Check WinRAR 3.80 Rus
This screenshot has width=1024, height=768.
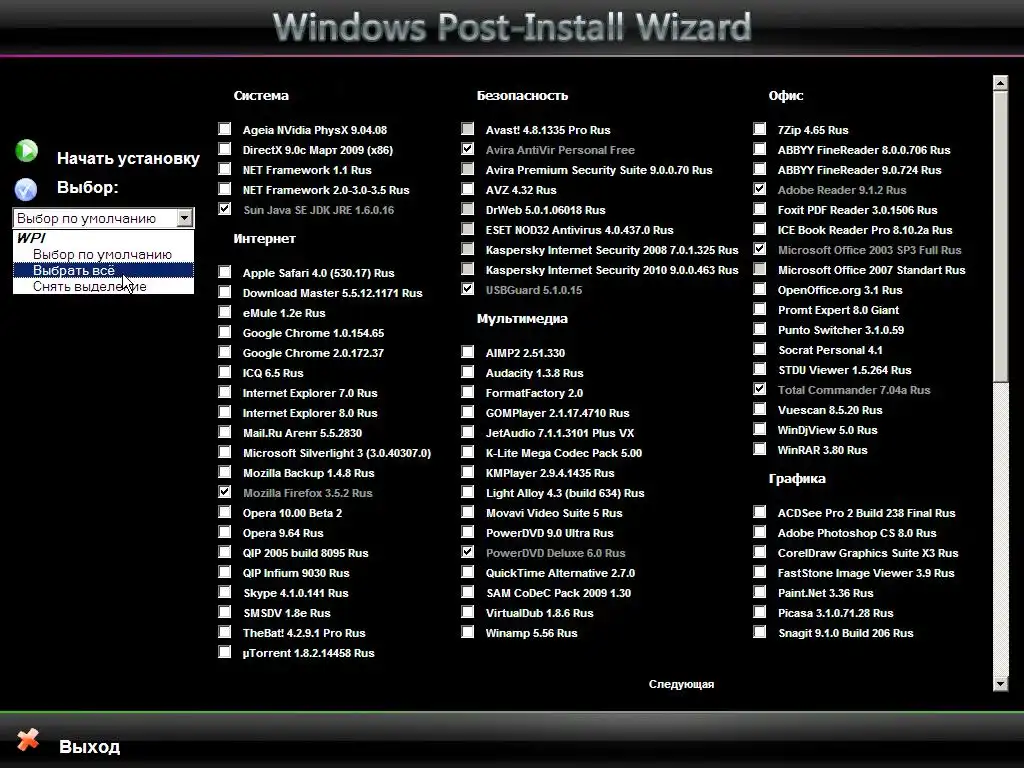760,449
